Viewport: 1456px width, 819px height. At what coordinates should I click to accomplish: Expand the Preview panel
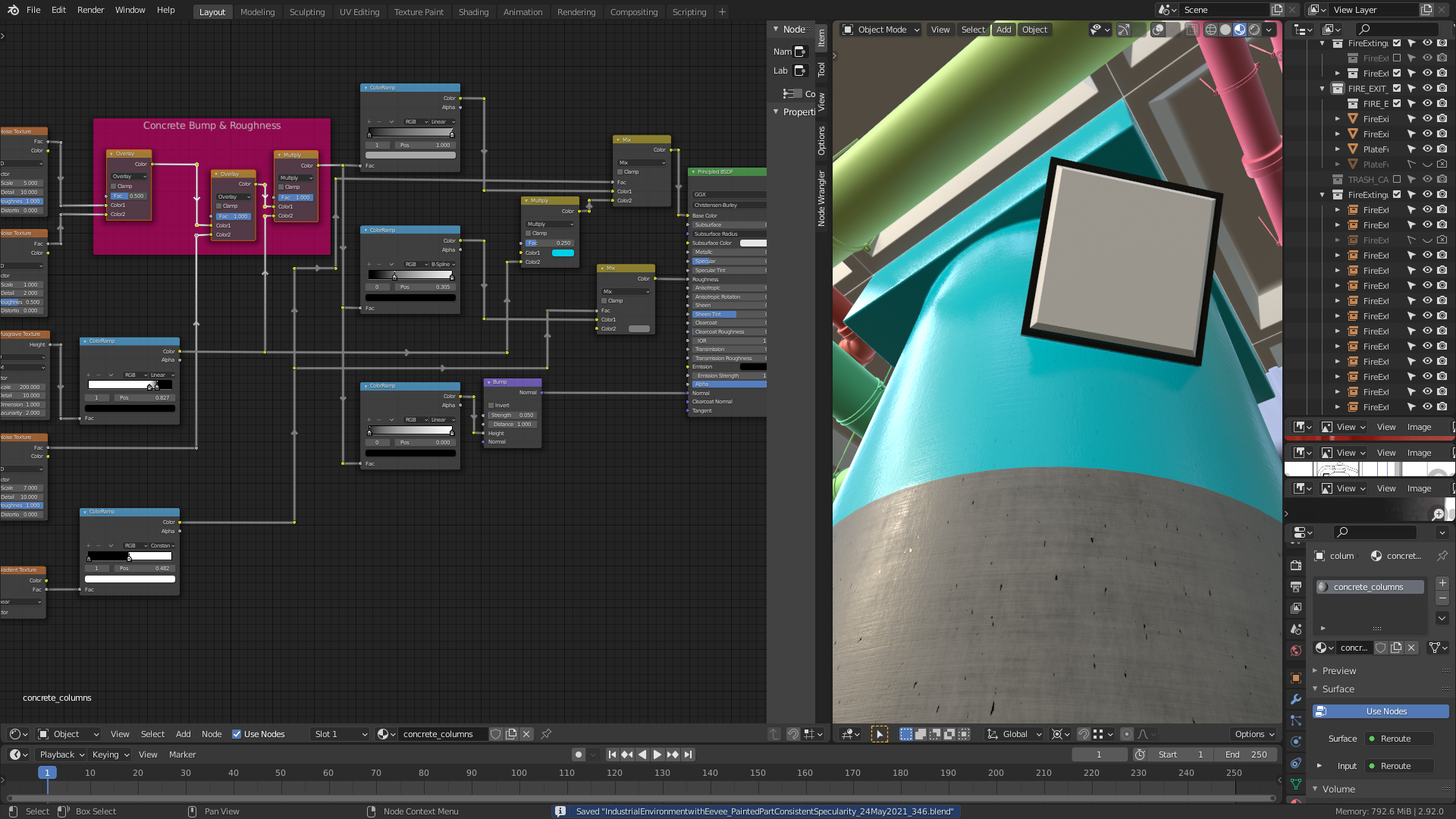click(1338, 671)
